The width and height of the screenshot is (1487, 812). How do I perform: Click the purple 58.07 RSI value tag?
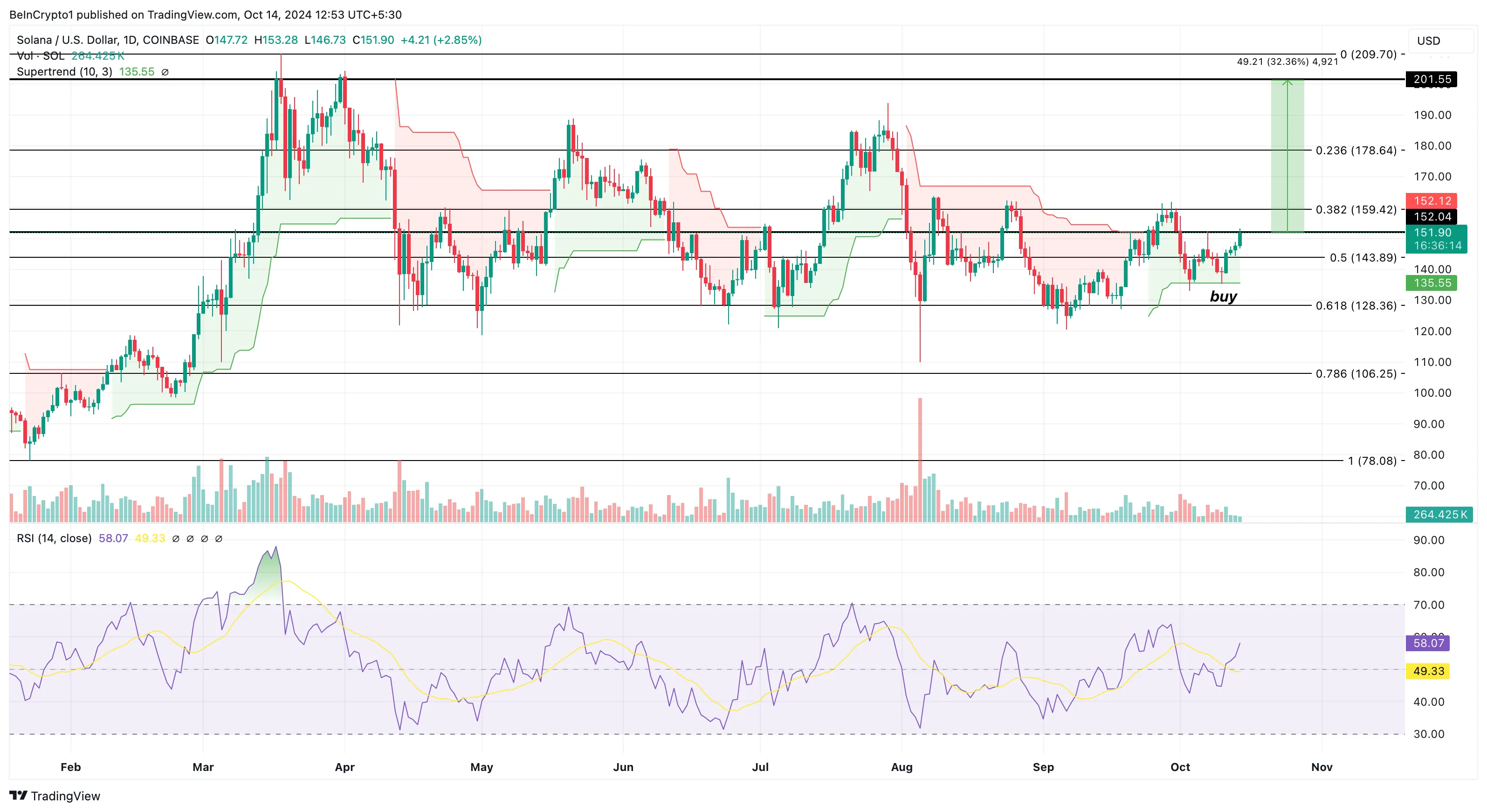1428,643
